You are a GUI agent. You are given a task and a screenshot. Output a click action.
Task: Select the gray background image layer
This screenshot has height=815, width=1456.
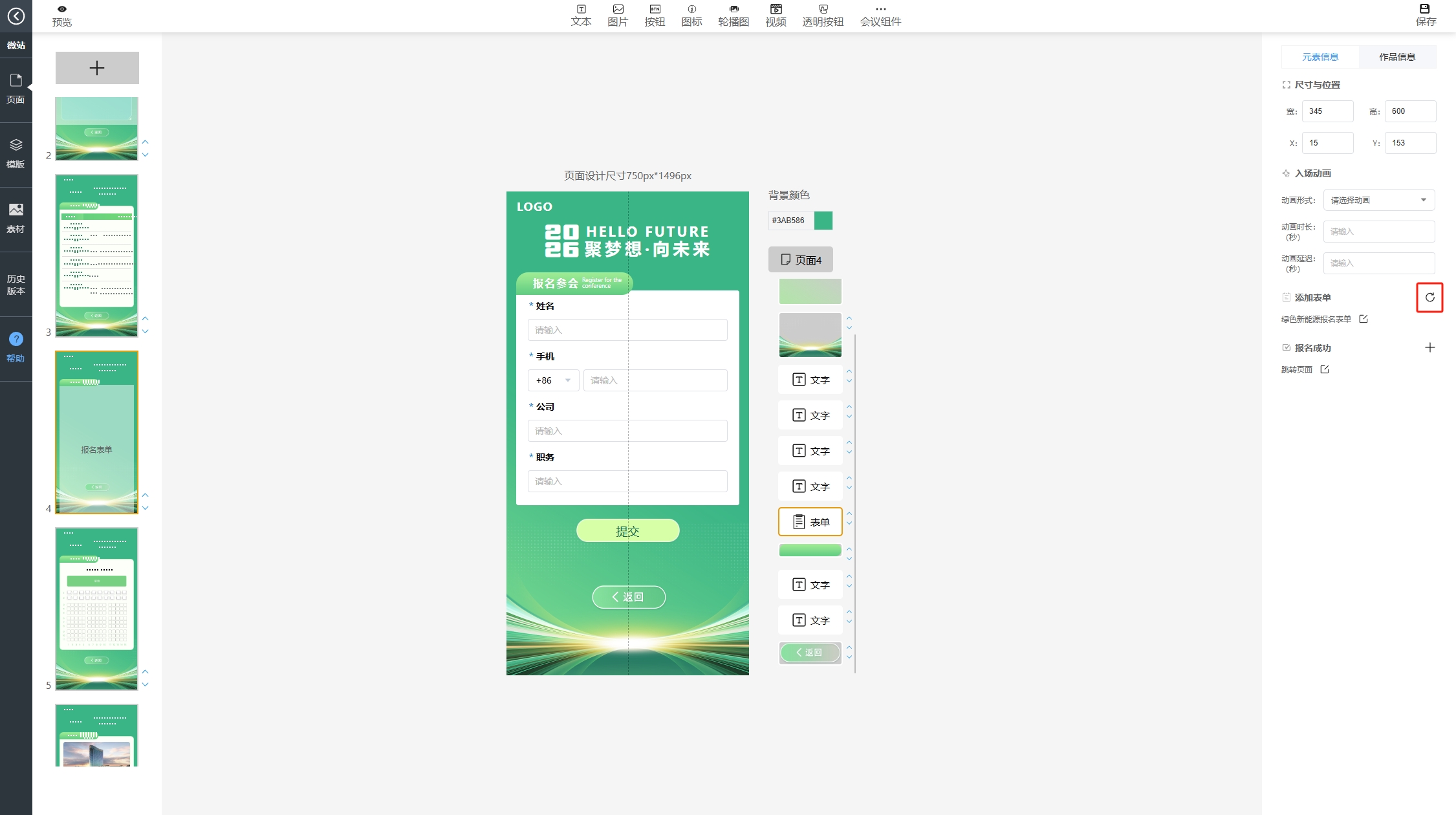point(810,335)
